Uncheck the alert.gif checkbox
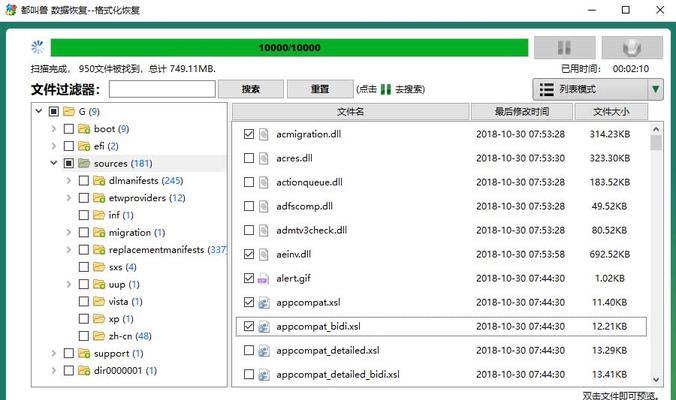The width and height of the screenshot is (676, 400). (249, 278)
